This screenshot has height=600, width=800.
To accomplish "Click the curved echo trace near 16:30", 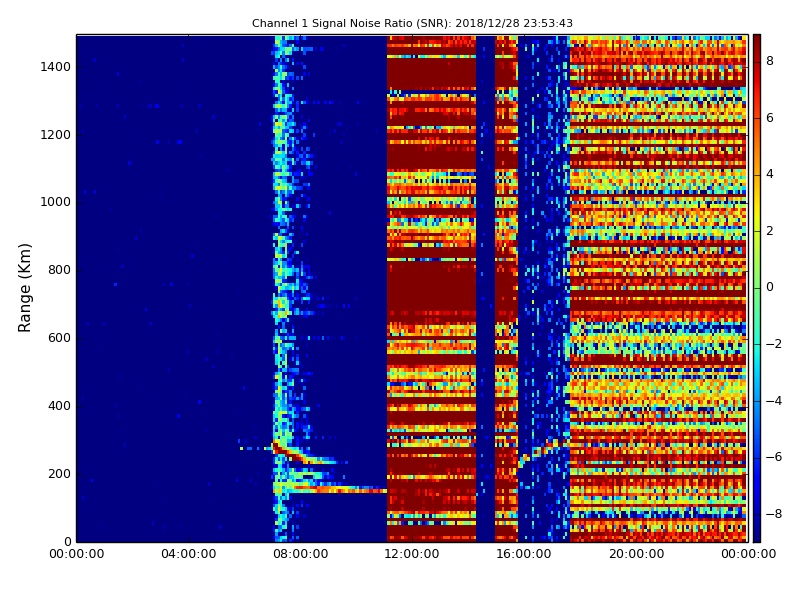I will point(543,453).
